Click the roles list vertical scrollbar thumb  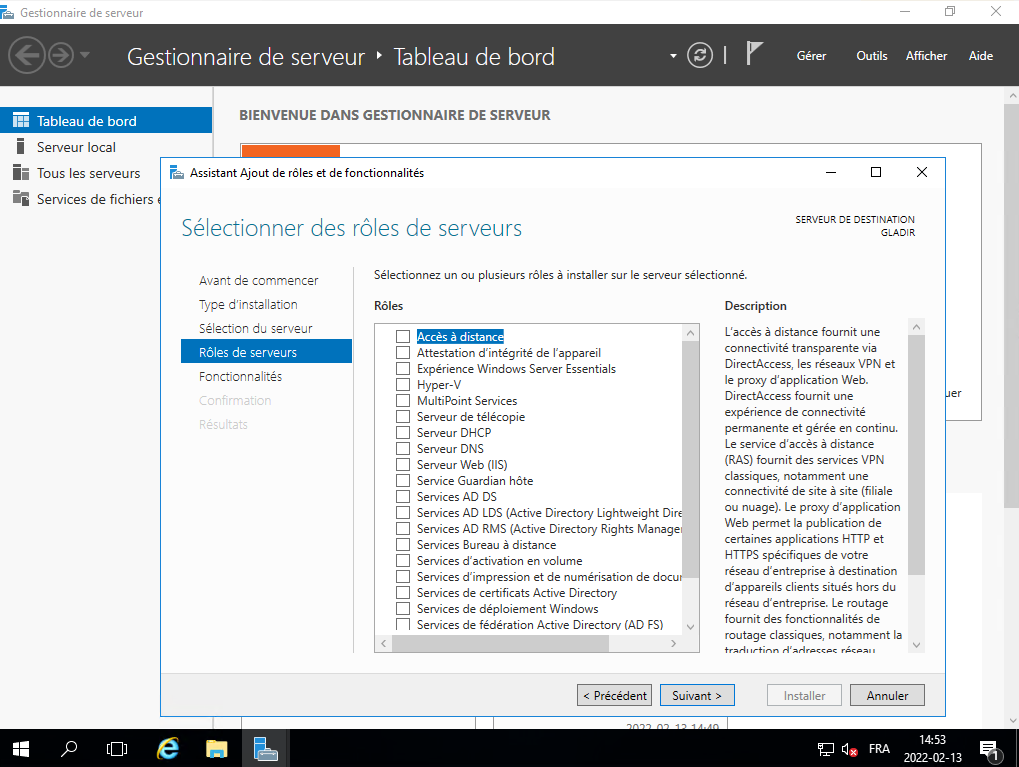[x=690, y=459]
